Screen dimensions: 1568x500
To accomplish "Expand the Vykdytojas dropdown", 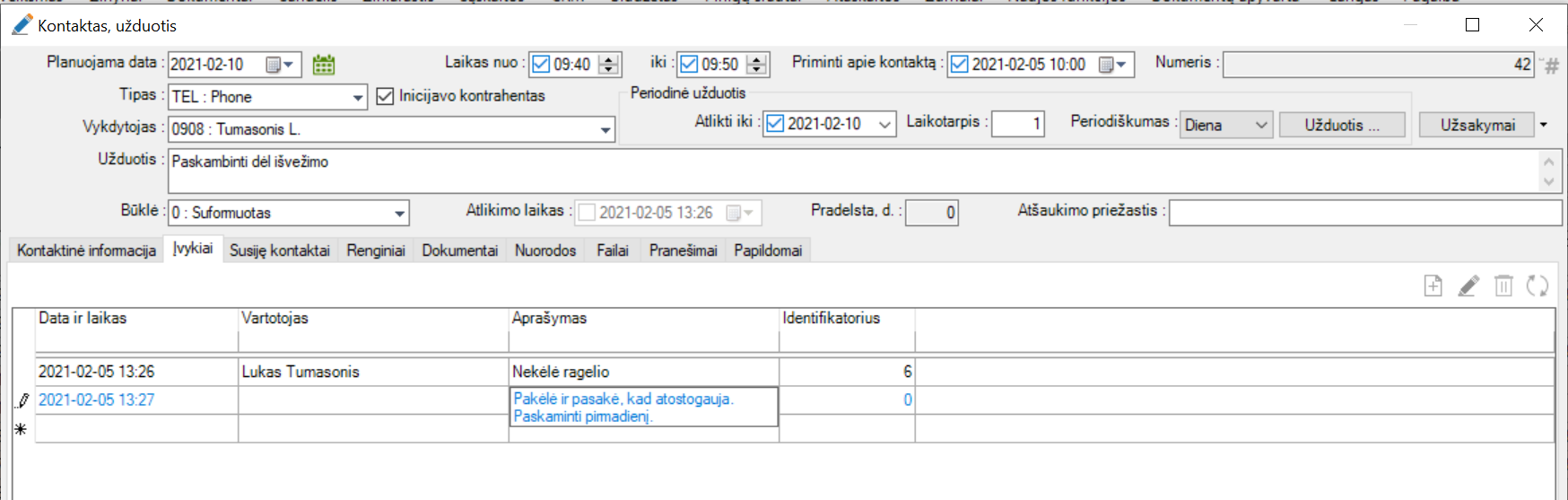I will point(605,129).
